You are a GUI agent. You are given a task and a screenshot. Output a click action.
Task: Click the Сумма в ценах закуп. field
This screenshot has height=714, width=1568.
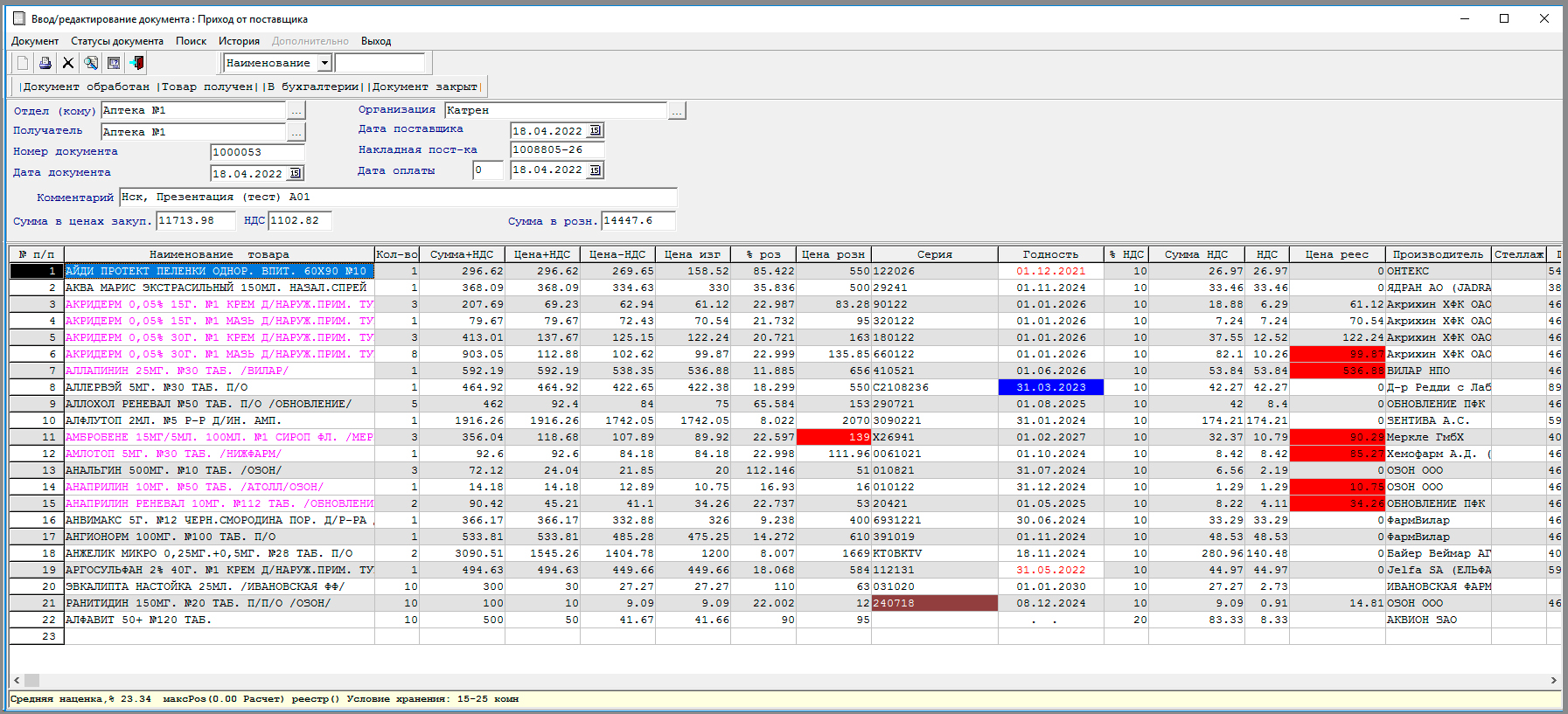pyautogui.click(x=196, y=220)
